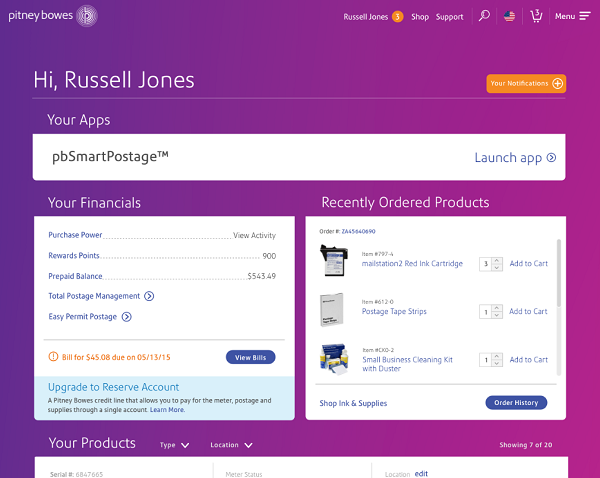The image size is (600, 478).
Task: Expand the Location filter dropdown
Action: 232,445
